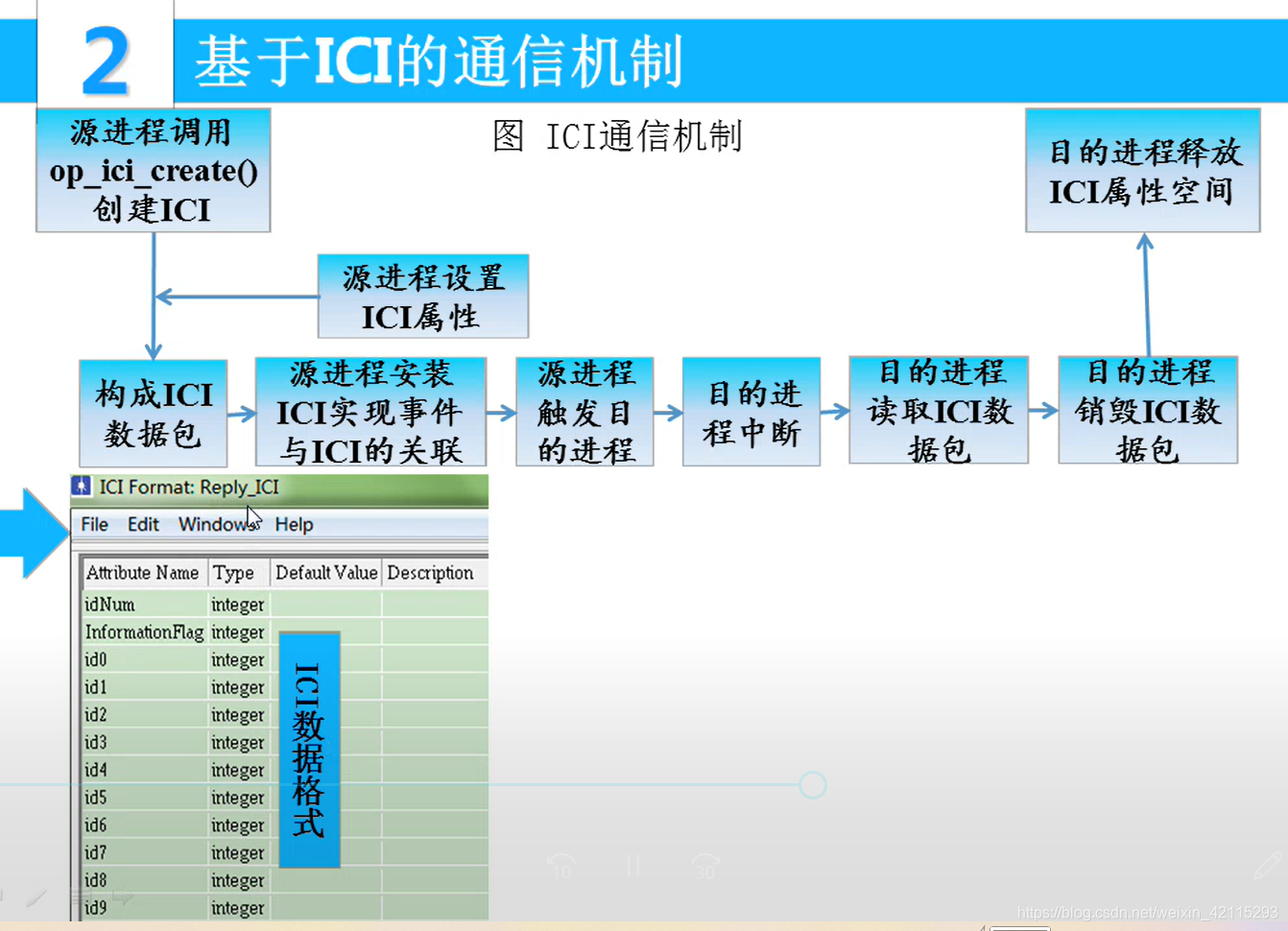Click the ICI Format window title icon
This screenshot has height=931, width=1288.
(x=82, y=487)
